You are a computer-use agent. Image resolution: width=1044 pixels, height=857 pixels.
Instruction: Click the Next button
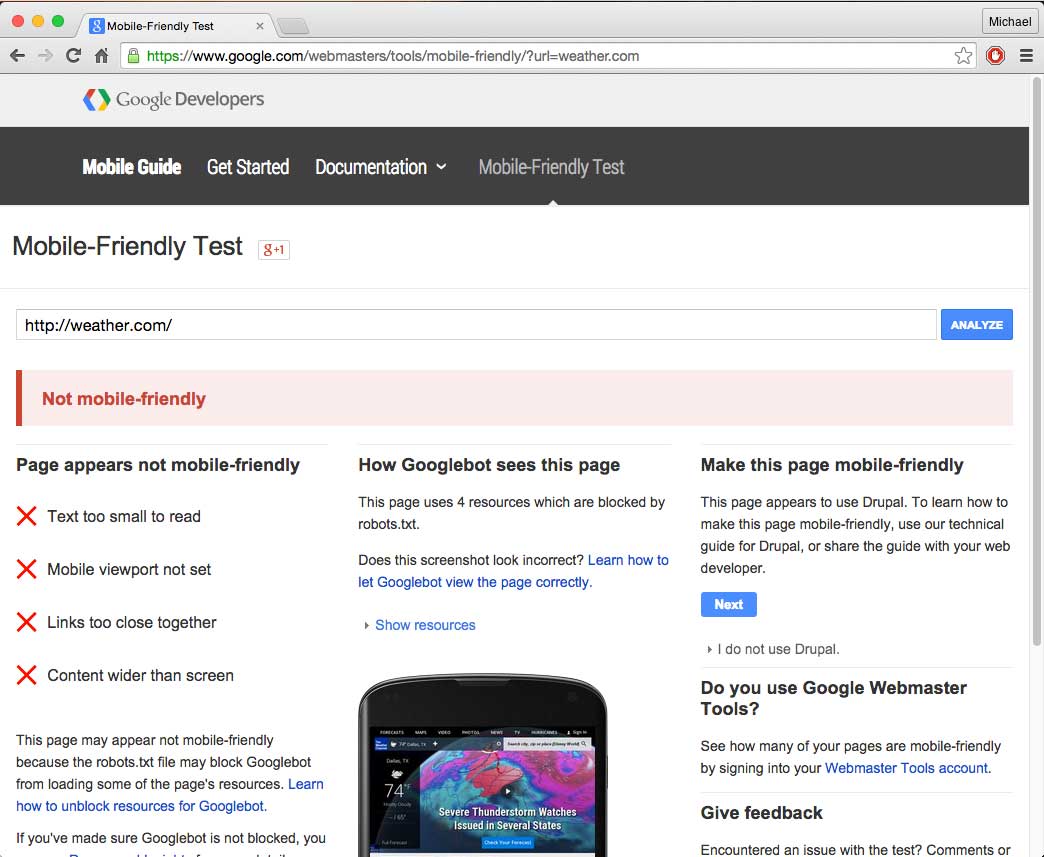[x=728, y=605]
